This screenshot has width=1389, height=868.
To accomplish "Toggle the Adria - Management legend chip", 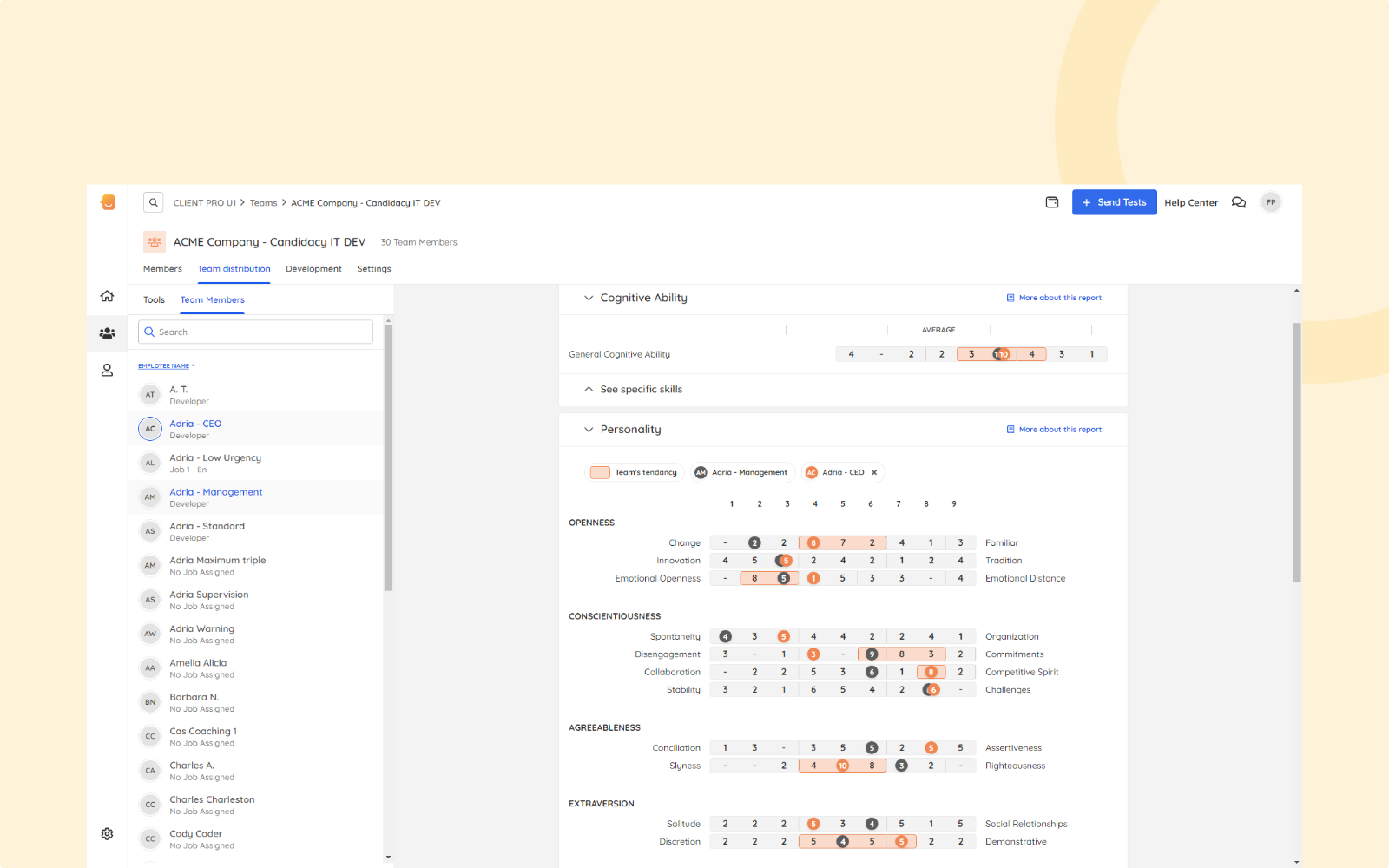I will click(743, 473).
